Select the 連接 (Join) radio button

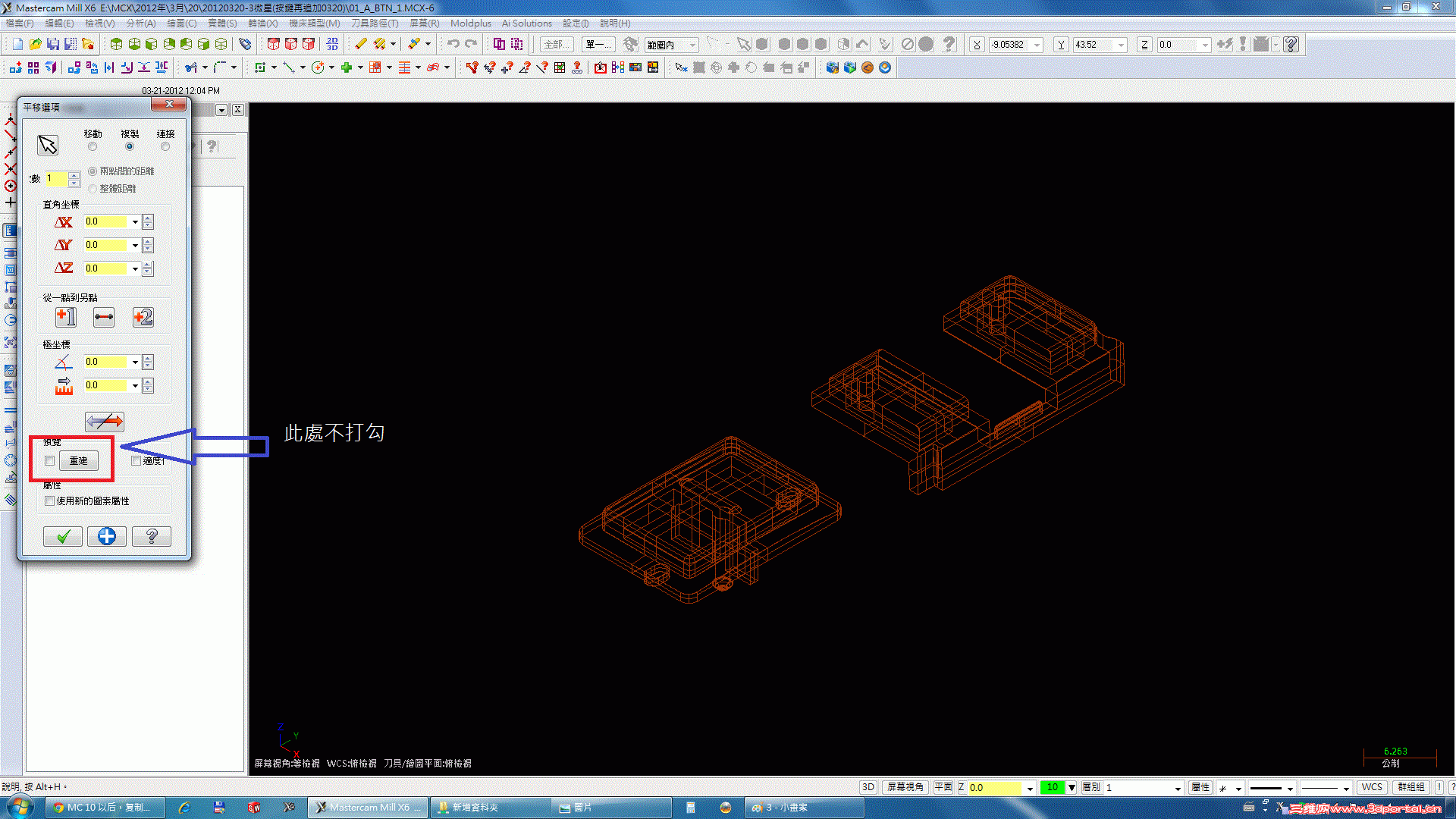(x=165, y=146)
